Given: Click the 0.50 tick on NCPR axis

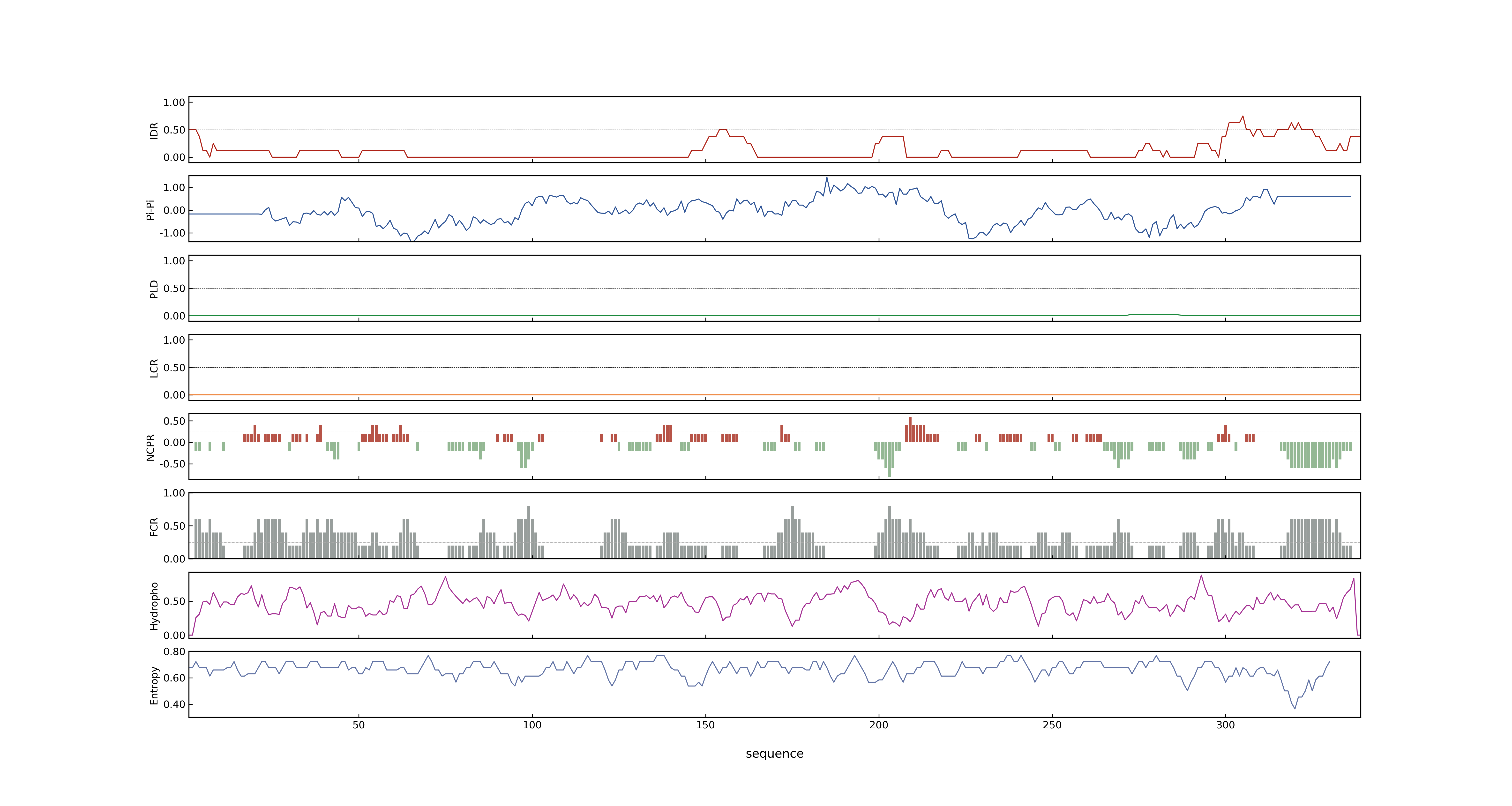Looking at the screenshot, I should (174, 421).
